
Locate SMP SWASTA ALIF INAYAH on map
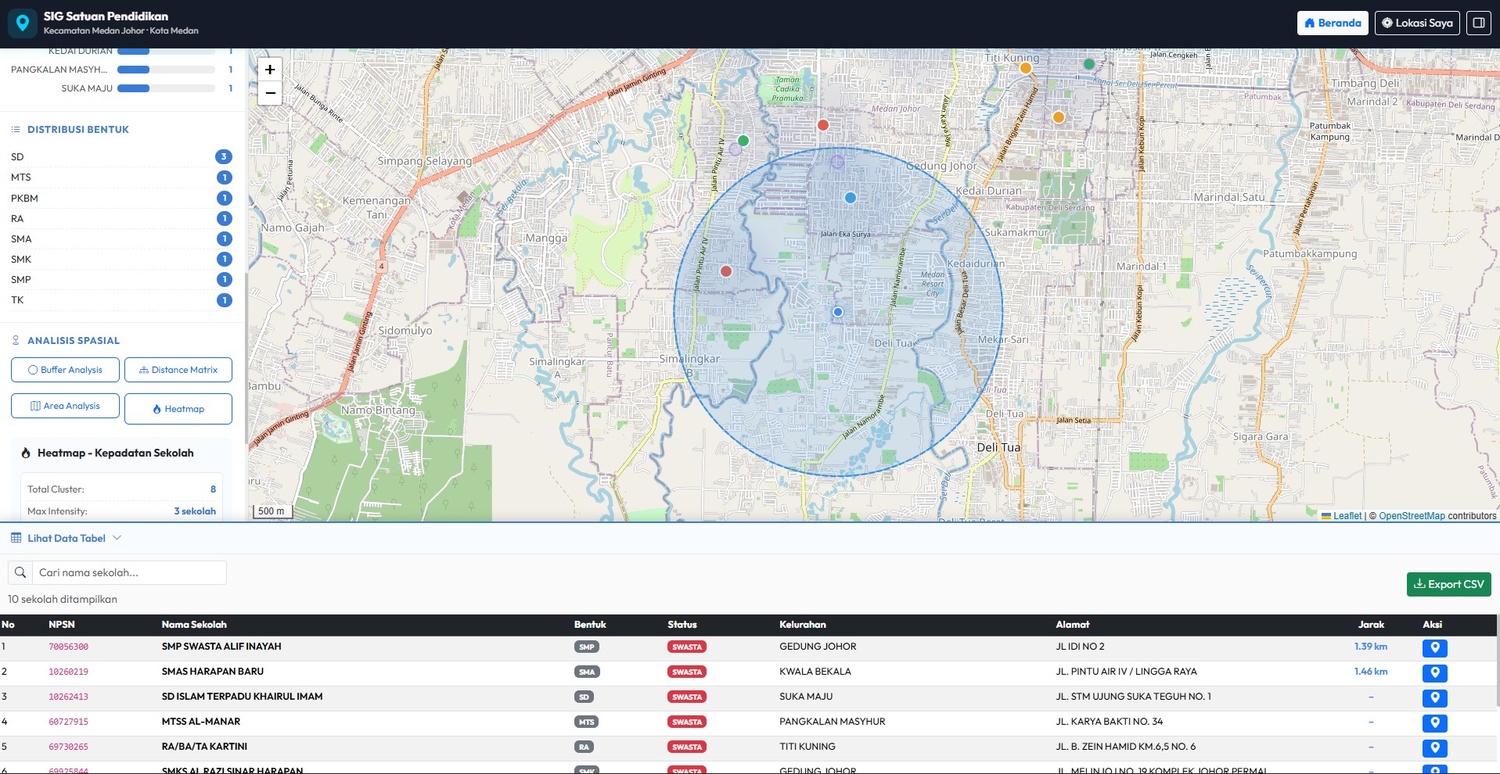pos(1434,648)
